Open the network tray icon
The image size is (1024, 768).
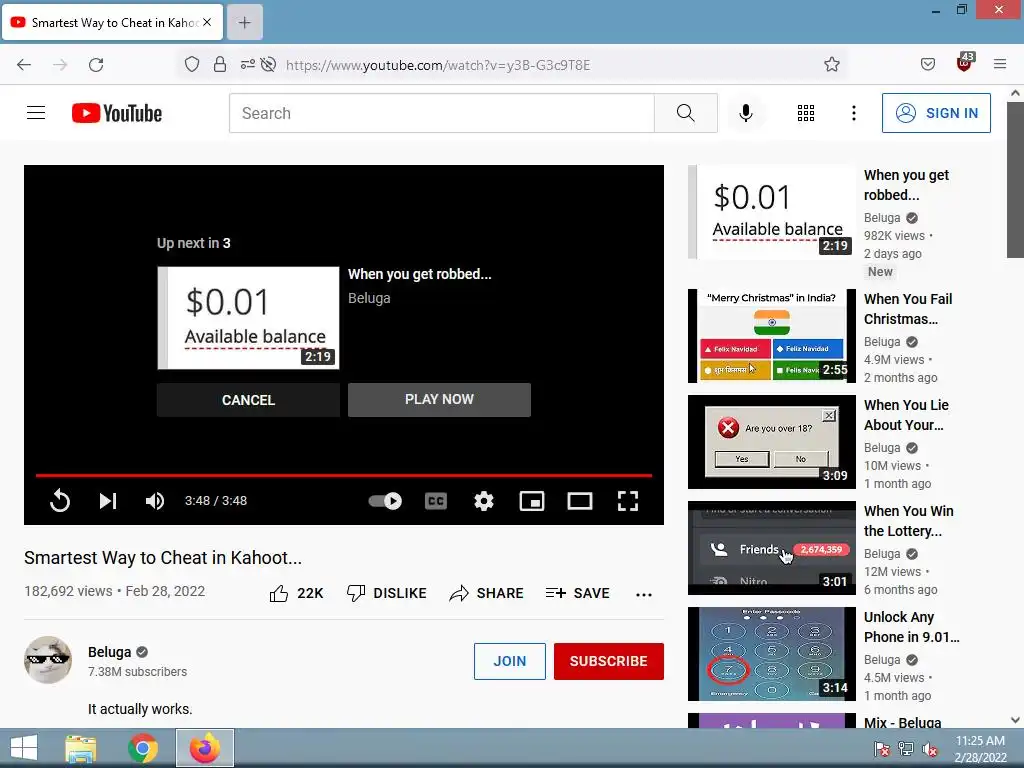point(906,749)
